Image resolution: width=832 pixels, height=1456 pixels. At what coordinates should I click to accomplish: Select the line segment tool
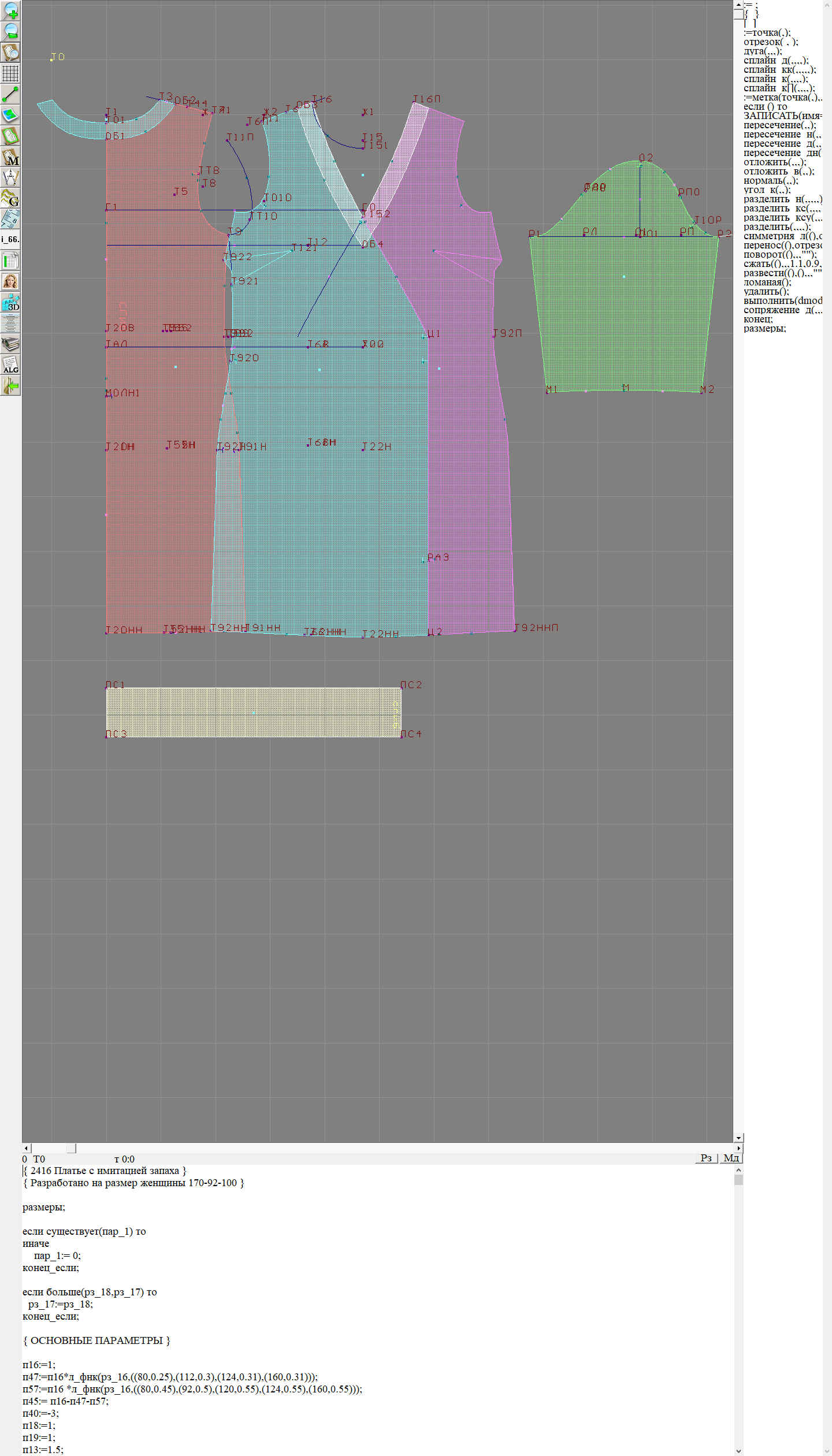coord(10,94)
